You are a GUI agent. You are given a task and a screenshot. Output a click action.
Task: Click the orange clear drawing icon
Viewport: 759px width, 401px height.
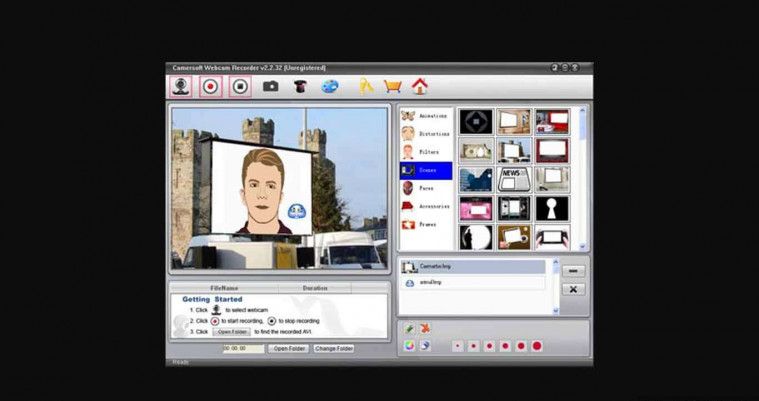click(x=425, y=329)
